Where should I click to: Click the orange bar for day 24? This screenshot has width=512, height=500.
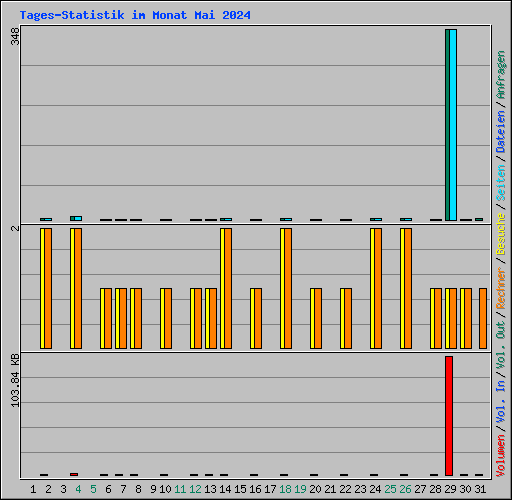378,288
